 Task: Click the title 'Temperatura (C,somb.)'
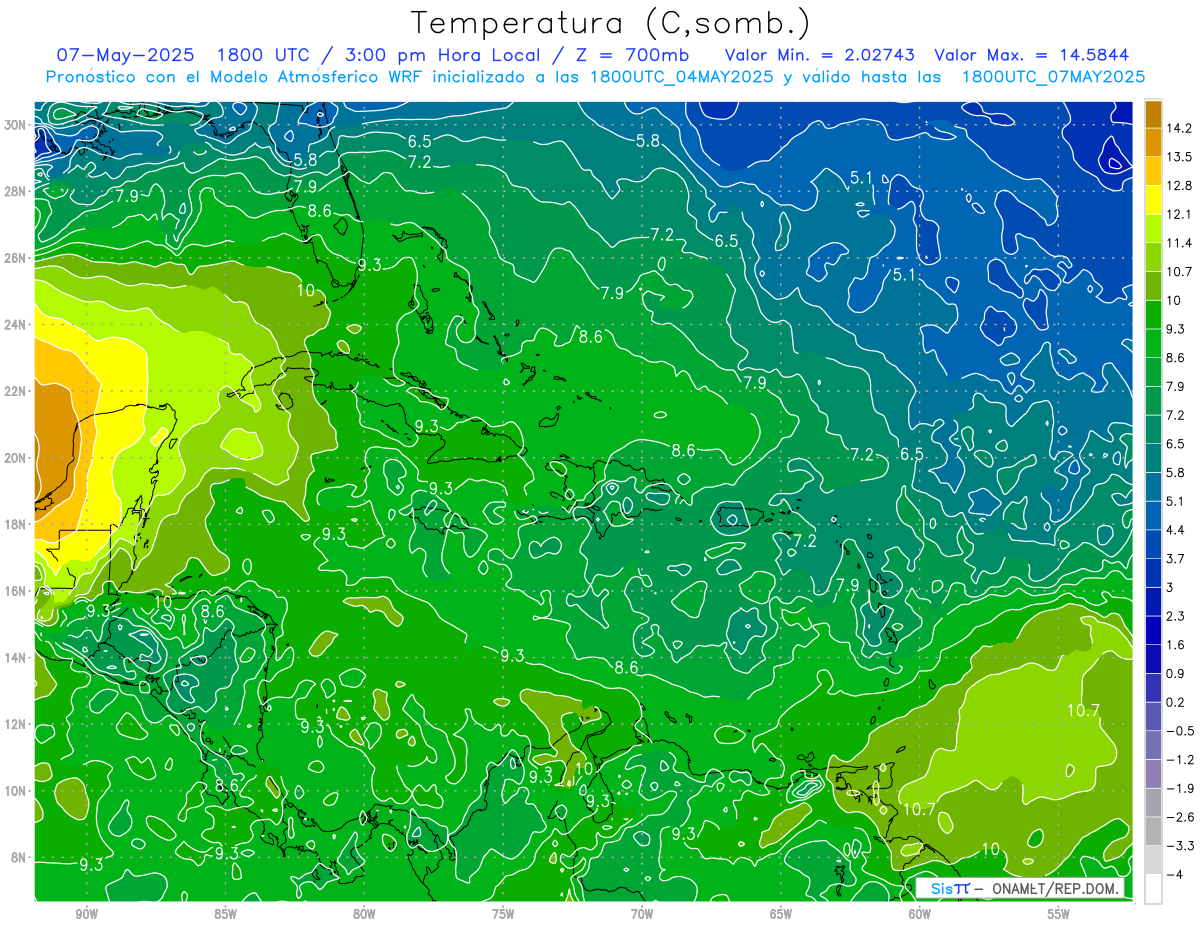[x=610, y=23]
